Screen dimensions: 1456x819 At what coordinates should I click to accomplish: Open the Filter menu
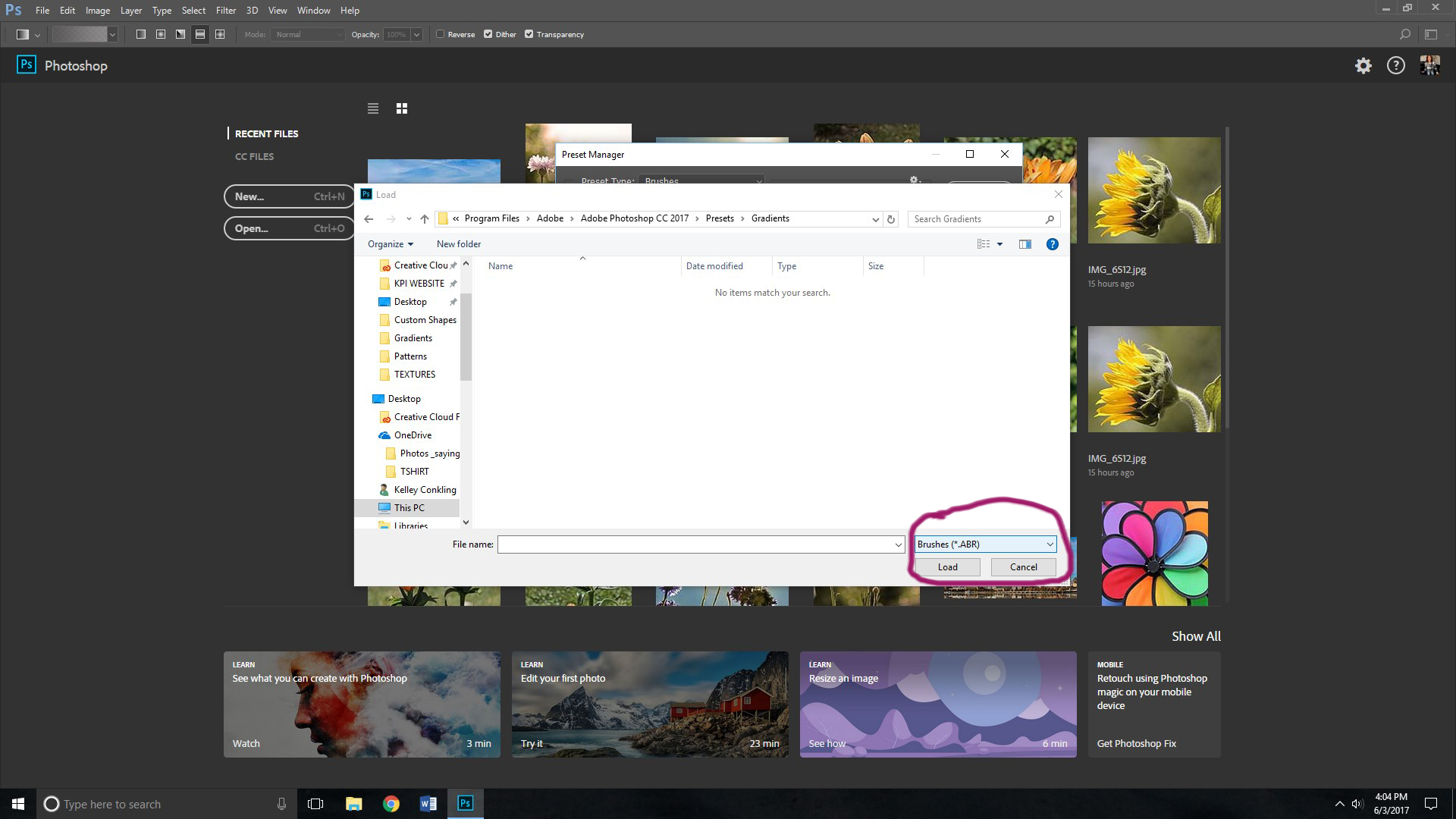tap(226, 11)
